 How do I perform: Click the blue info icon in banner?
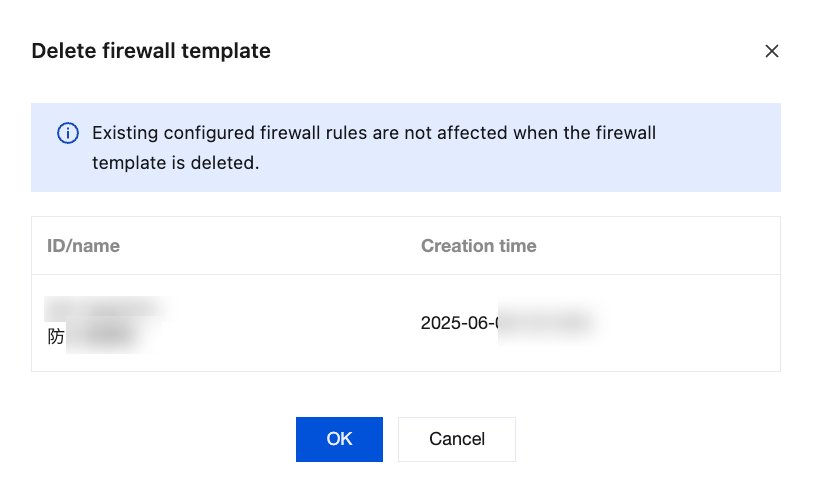click(67, 133)
